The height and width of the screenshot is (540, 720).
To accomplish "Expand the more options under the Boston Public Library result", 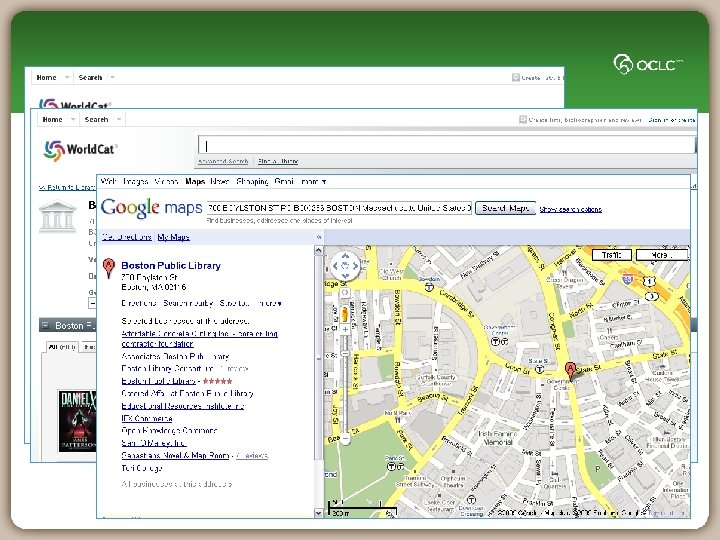I will pos(270,303).
